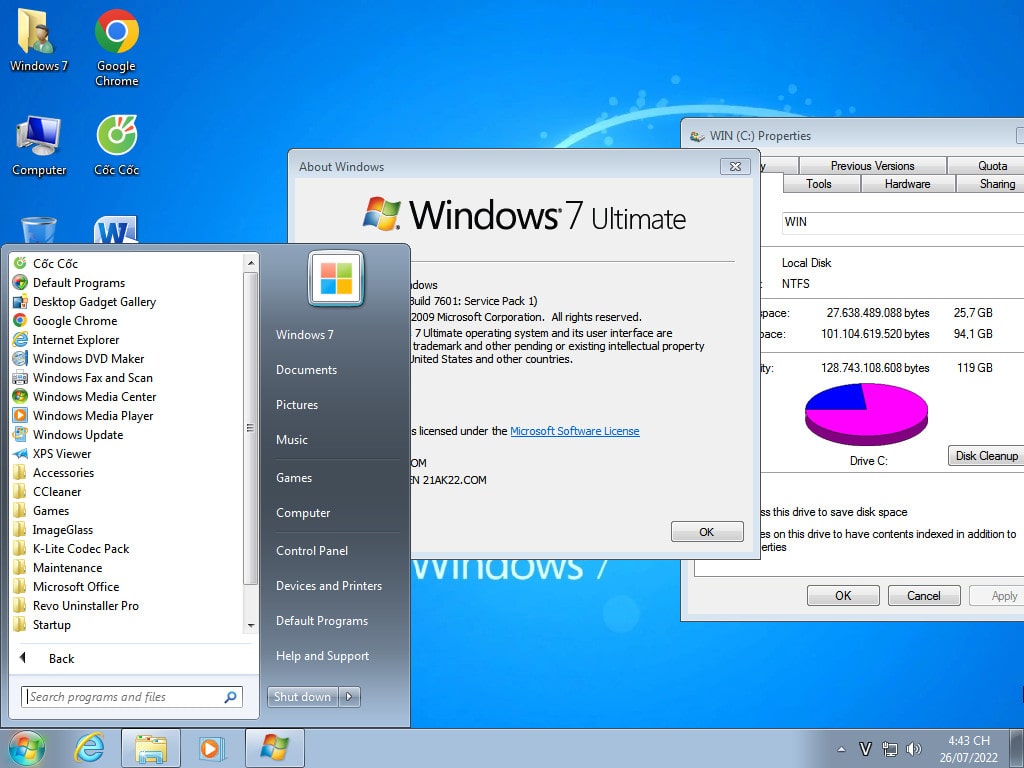Image resolution: width=1024 pixels, height=768 pixels.
Task: Click the V keyboard language tray icon
Action: (865, 749)
